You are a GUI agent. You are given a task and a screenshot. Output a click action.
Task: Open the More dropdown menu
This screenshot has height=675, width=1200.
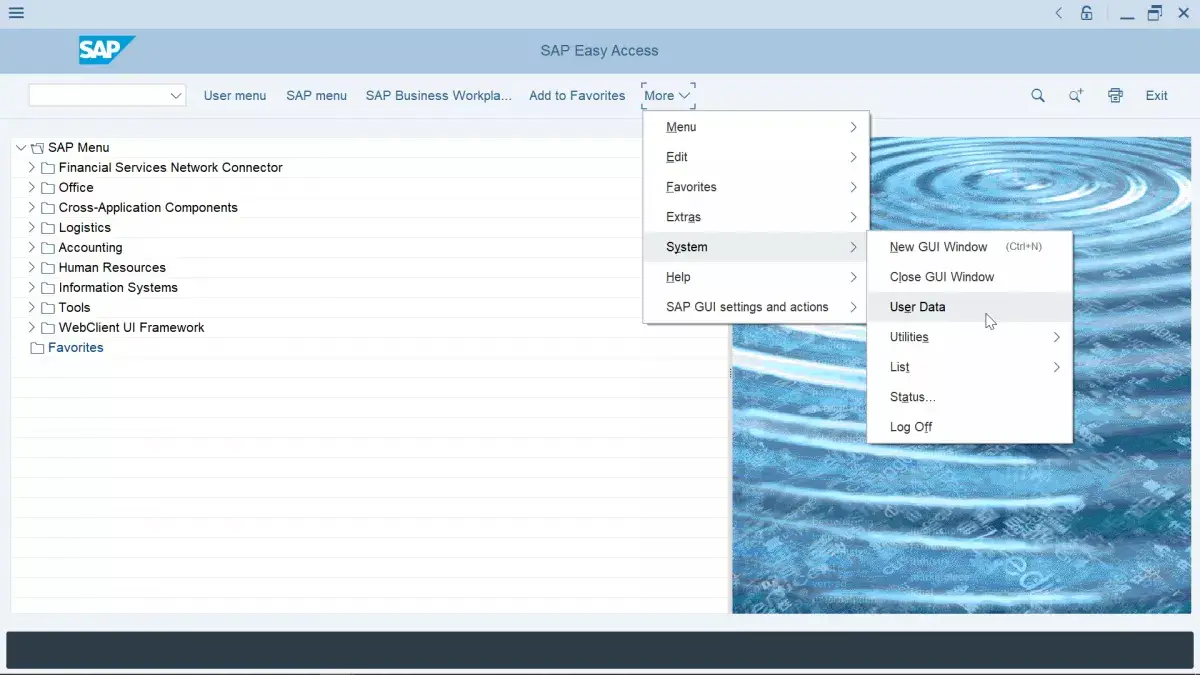point(668,96)
